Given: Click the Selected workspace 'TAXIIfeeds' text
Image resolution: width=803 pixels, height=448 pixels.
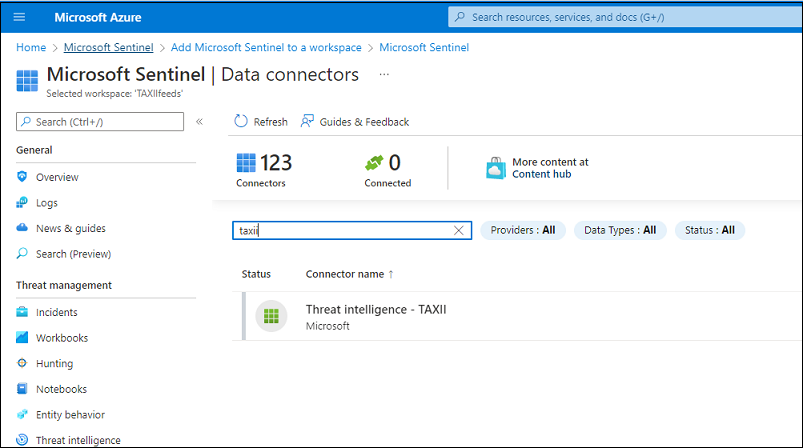Looking at the screenshot, I should (x=115, y=94).
